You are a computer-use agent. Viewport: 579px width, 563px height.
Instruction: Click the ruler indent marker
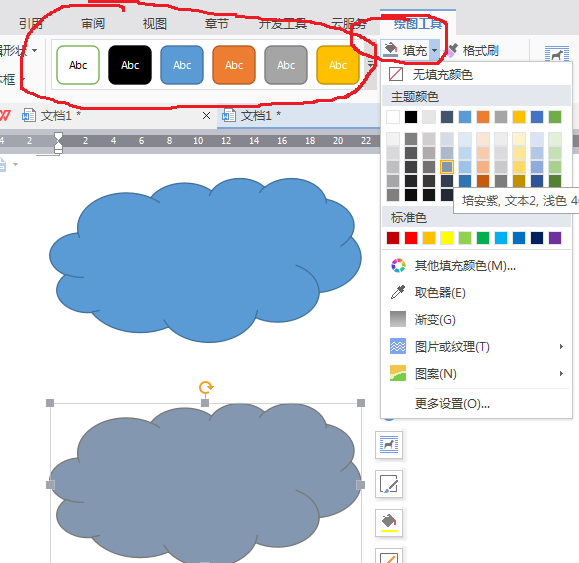click(x=58, y=143)
